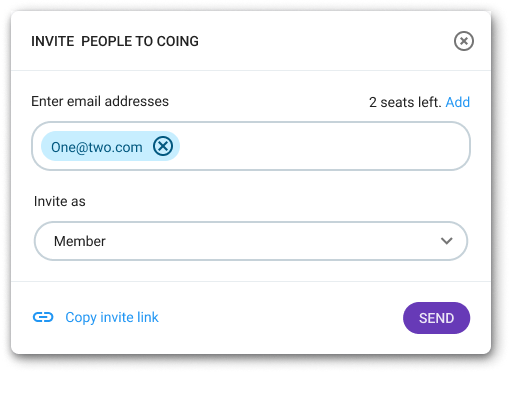The width and height of the screenshot is (510, 394).
Task: Delete email chip using its circled X
Action: point(163,146)
